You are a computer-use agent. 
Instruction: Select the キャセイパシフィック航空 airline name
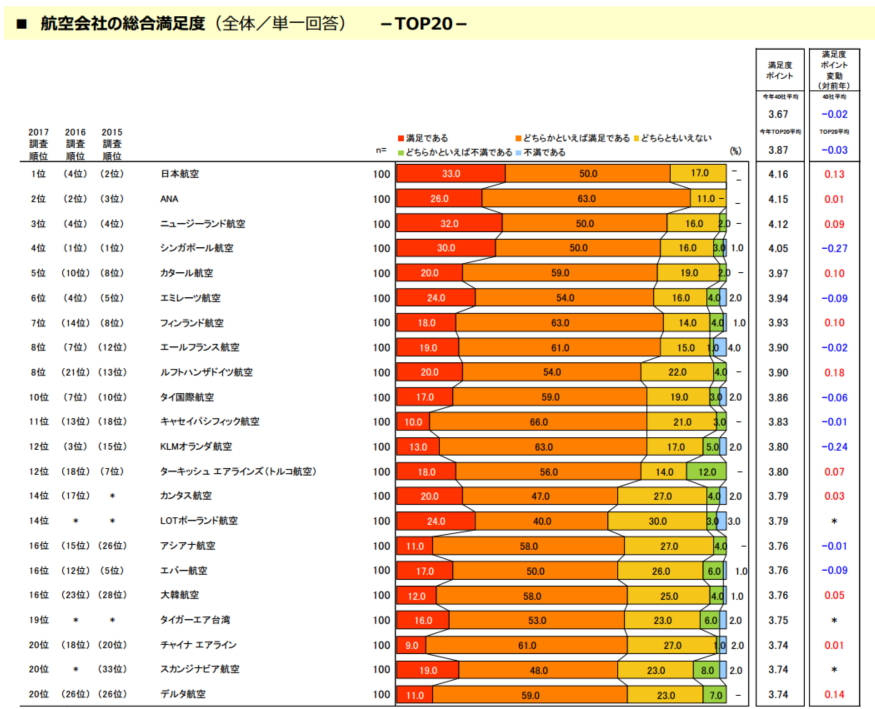click(x=210, y=422)
